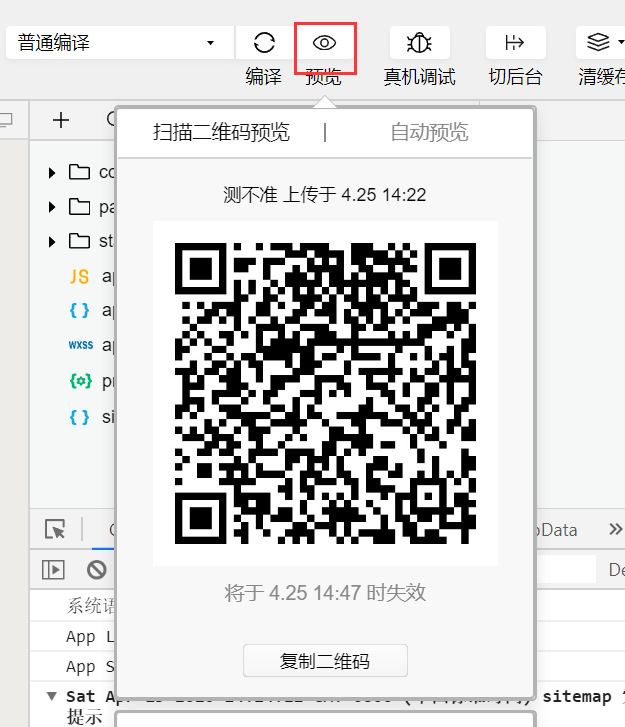Switch to the 自动预览 tab
This screenshot has width=625, height=727.
[x=429, y=132]
